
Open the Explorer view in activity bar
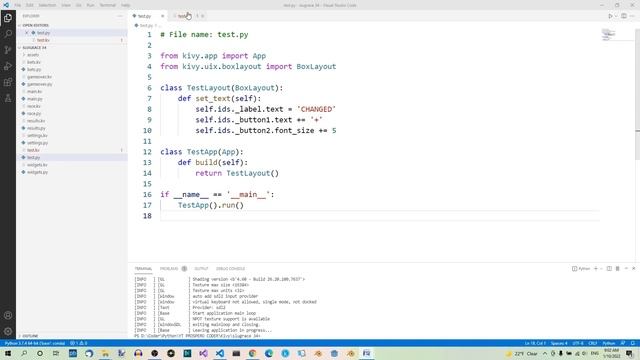pos(8,18)
